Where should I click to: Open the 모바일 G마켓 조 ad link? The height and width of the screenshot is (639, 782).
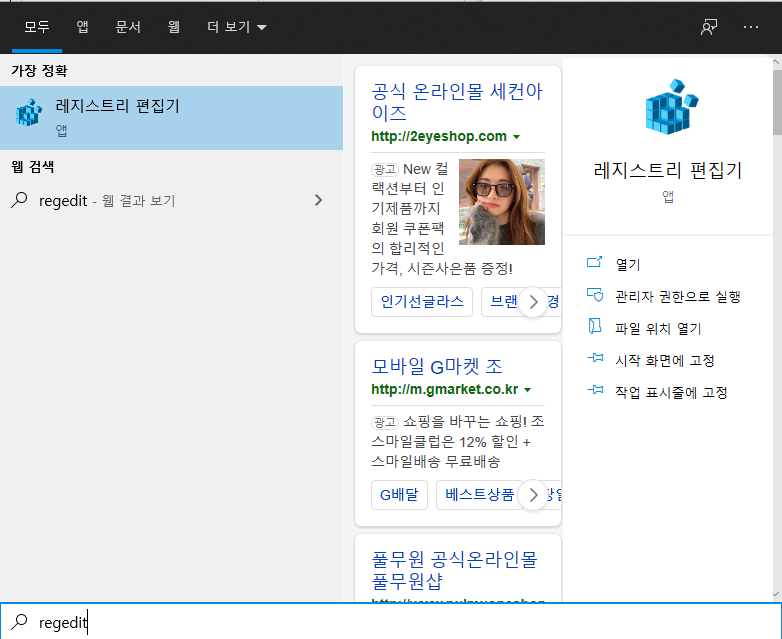pos(437,366)
